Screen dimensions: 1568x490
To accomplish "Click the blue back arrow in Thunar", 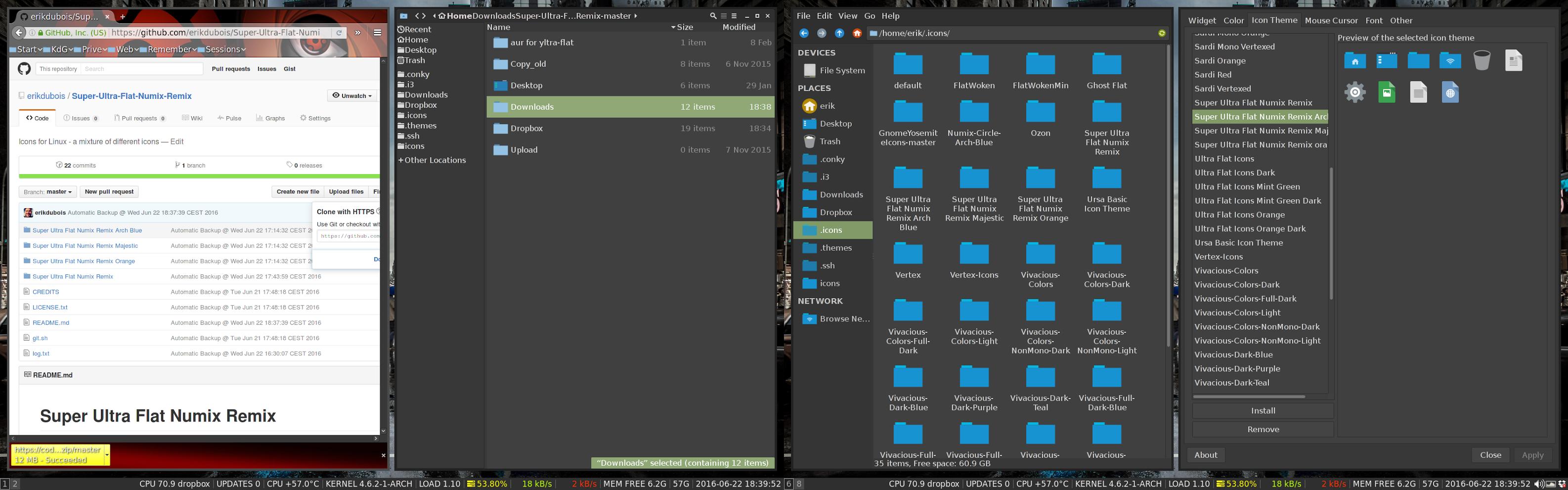I will click(804, 33).
